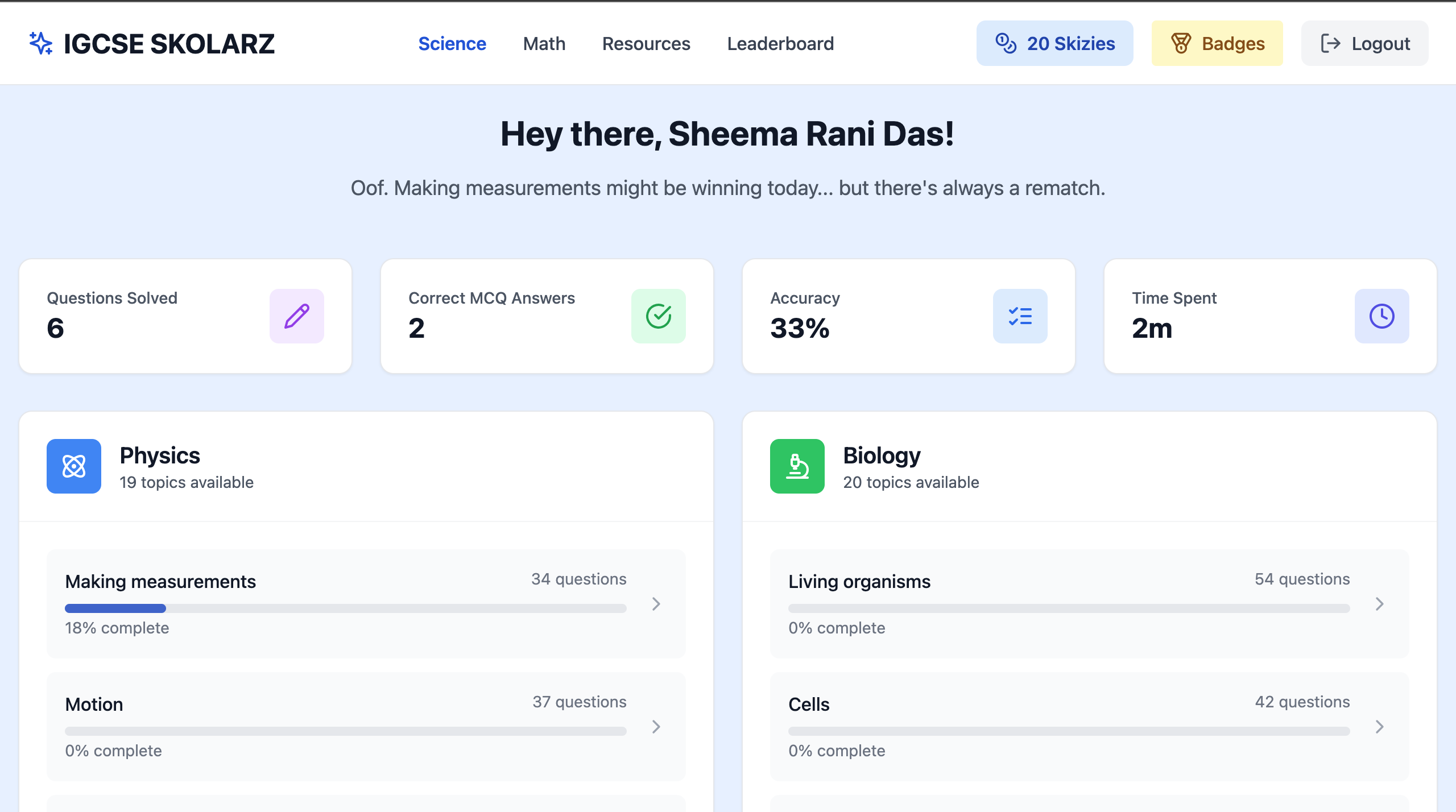
Task: Click the Biology microscope icon
Action: pyautogui.click(x=797, y=466)
